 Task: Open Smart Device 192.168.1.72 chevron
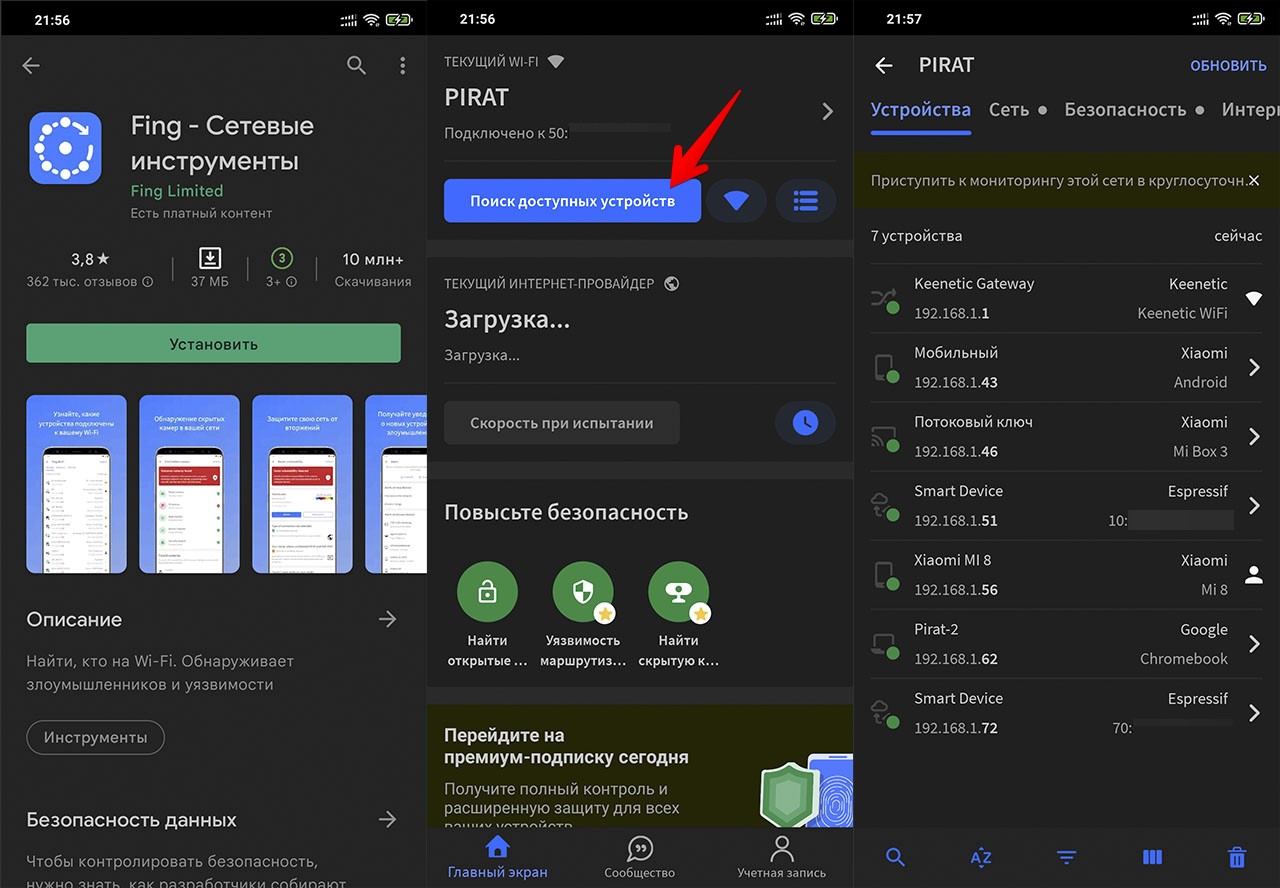pyautogui.click(x=1255, y=713)
